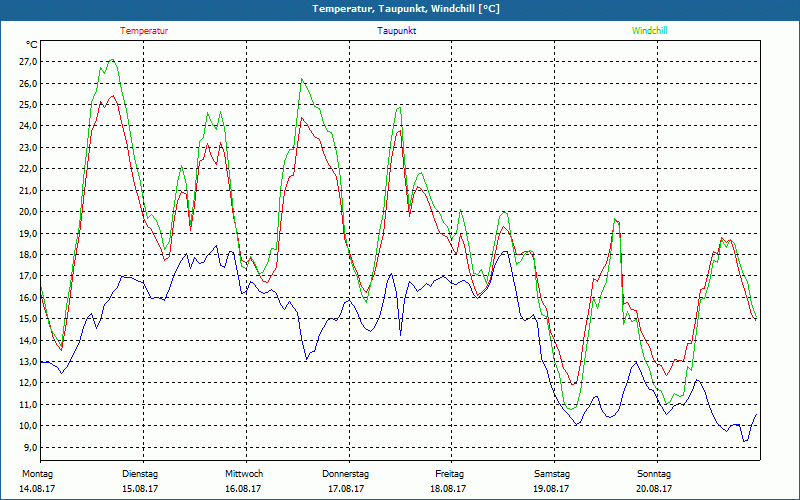
Task: Click the 'Dienstag' day label
Action: coord(140,474)
